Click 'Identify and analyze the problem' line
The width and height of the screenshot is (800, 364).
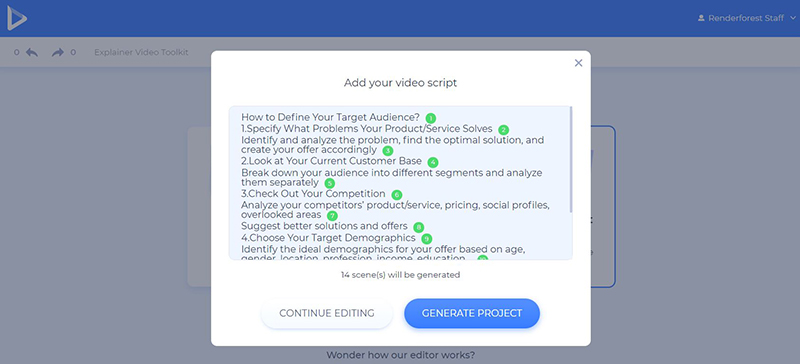[393, 140]
